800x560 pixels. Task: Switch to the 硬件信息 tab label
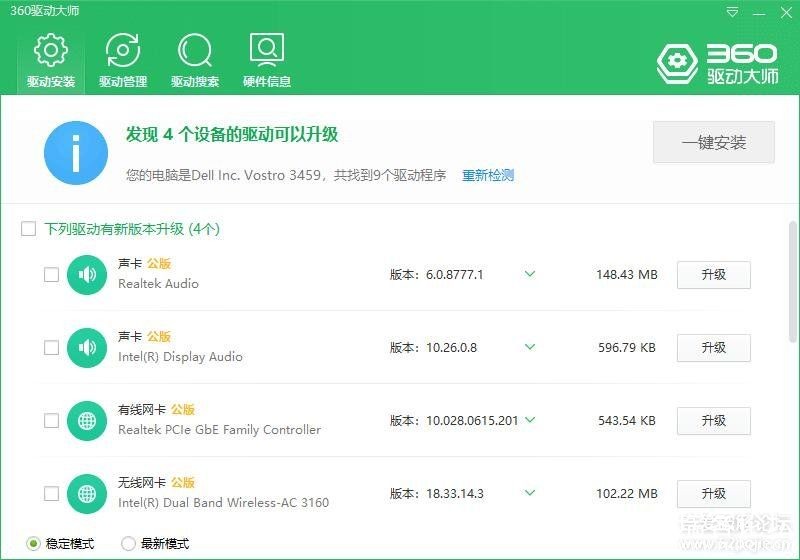pyautogui.click(x=267, y=82)
